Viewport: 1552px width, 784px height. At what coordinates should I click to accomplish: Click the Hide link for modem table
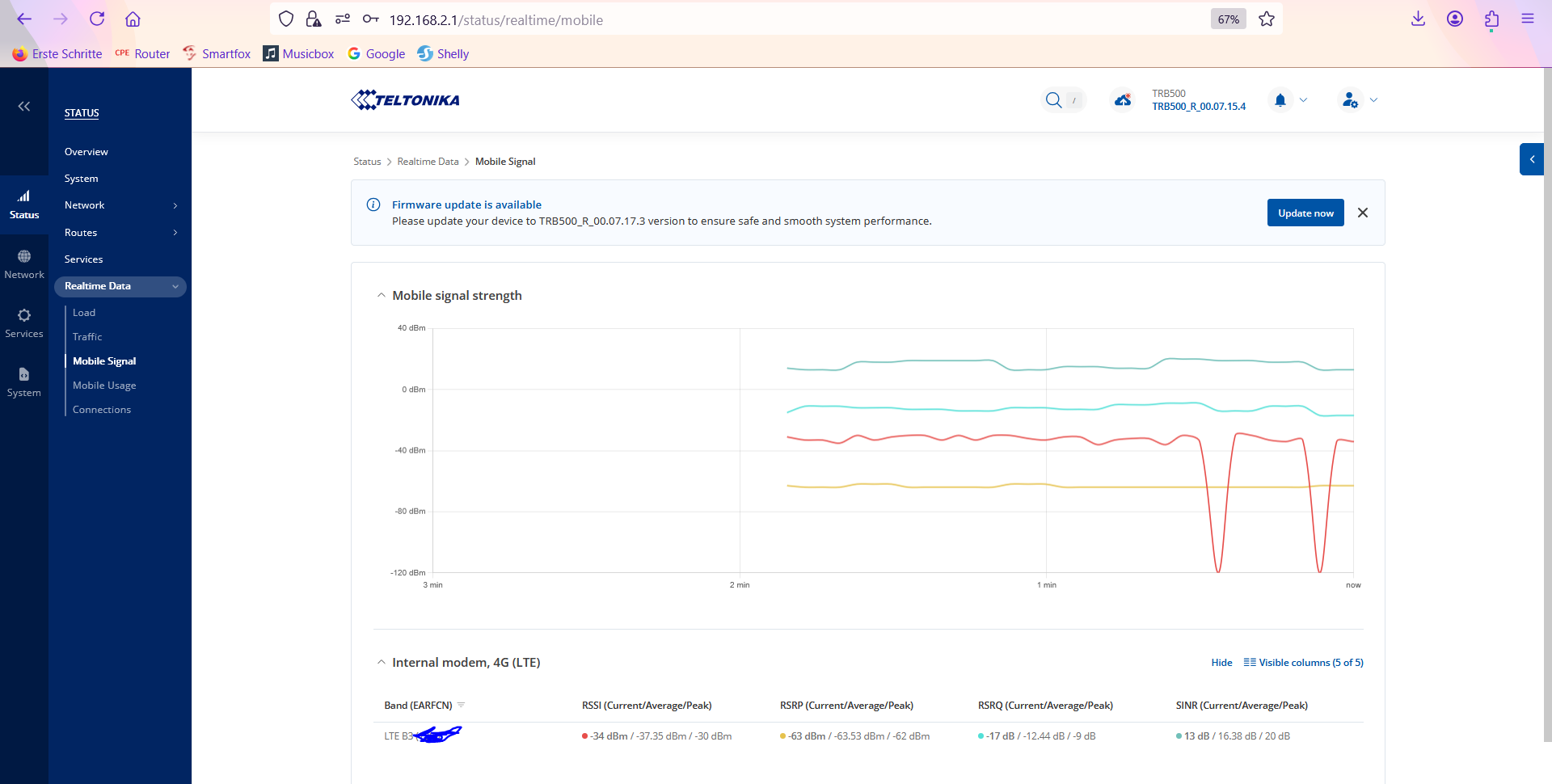coord(1221,663)
